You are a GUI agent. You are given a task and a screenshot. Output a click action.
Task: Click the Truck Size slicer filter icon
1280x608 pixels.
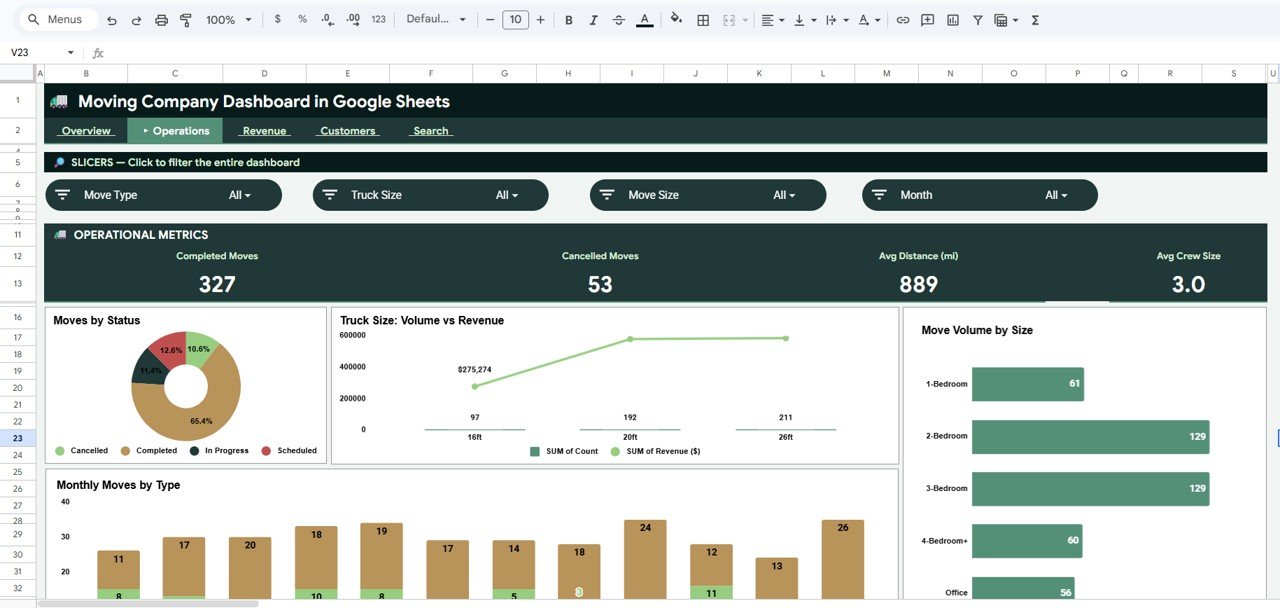(330, 195)
